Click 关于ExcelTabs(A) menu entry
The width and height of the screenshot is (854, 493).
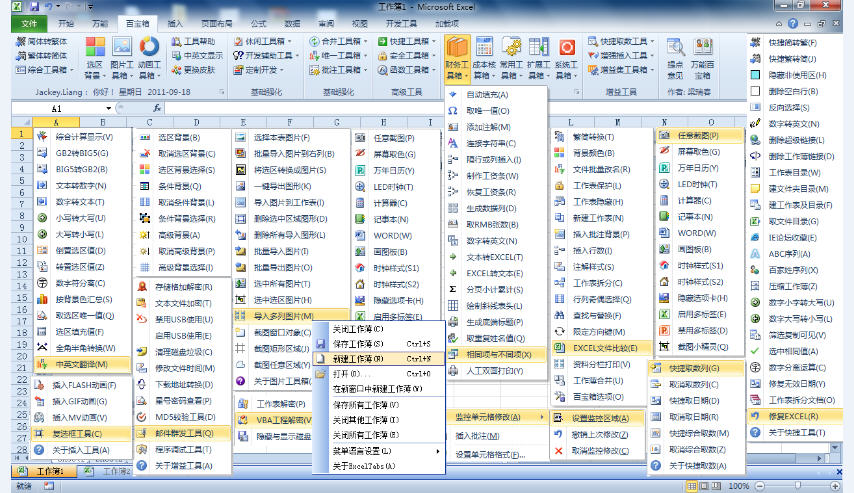pyautogui.click(x=380, y=466)
